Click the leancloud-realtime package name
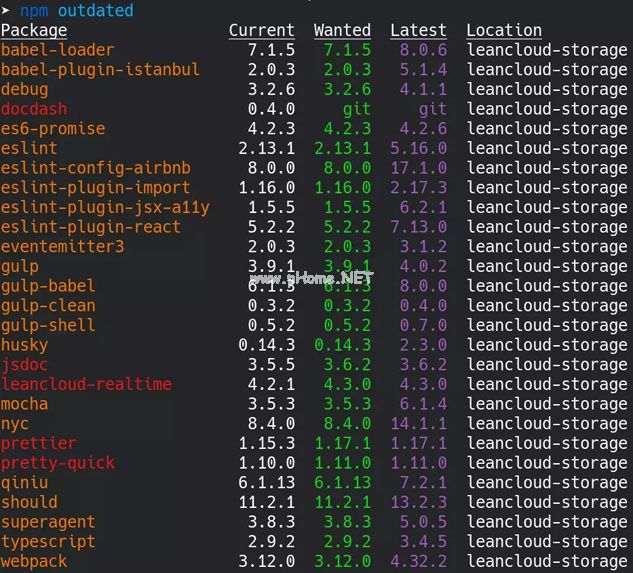 (86, 384)
